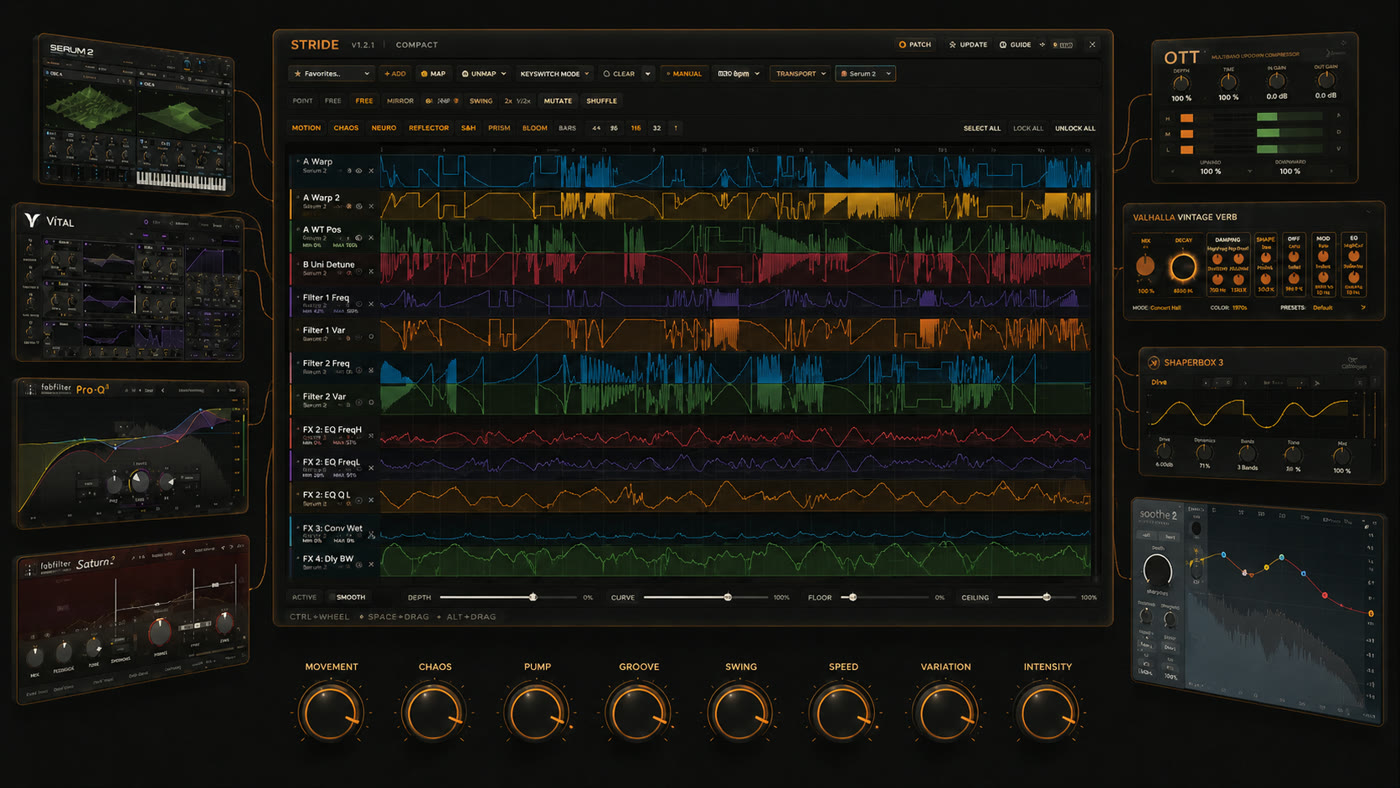Remove the A Warp 2 lane X icon

click(x=371, y=207)
